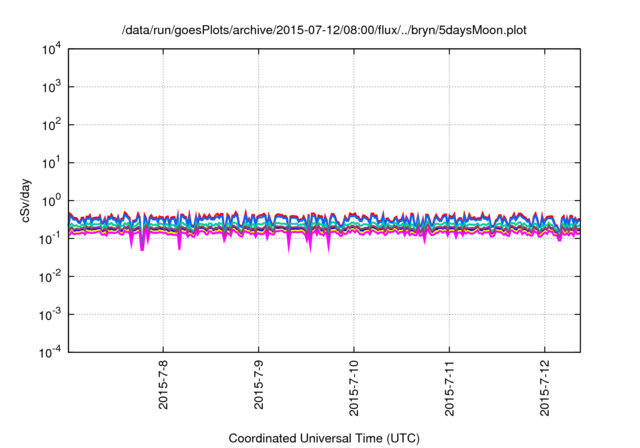The width and height of the screenshot is (640, 448).
Task: Click the 2015-7-11 date tick label
Action: (x=449, y=388)
